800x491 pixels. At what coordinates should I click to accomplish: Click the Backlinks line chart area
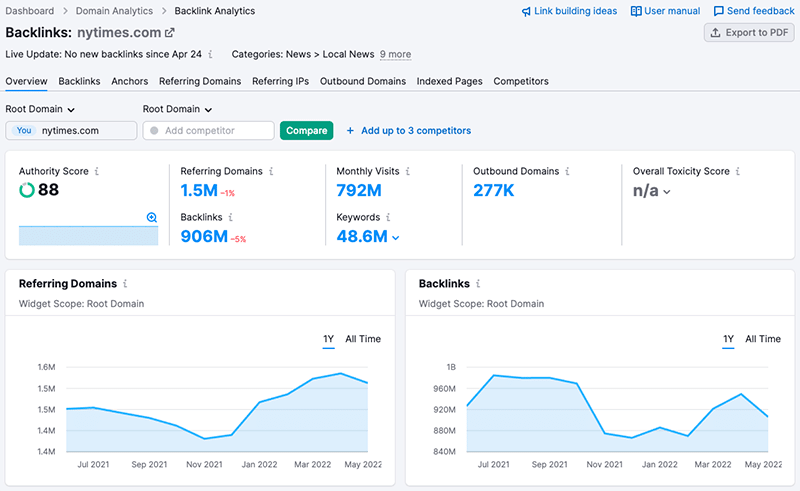[617, 413]
